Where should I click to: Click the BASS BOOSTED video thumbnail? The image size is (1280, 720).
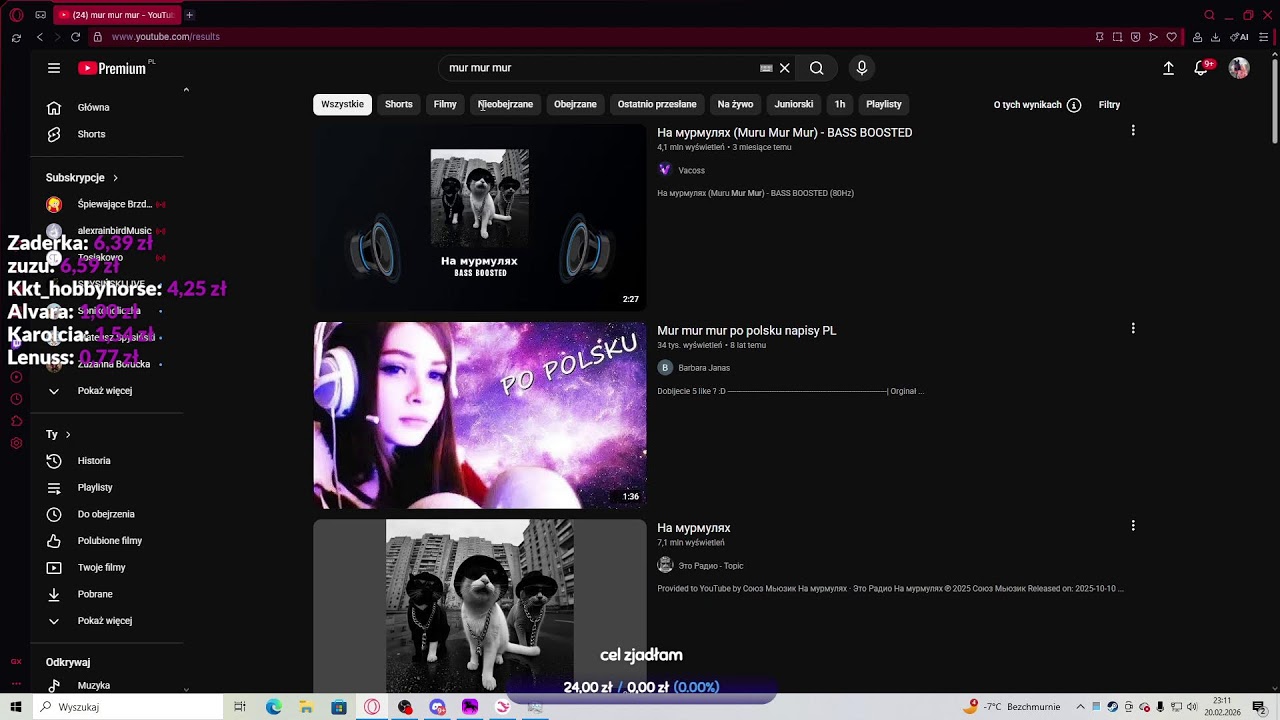(480, 217)
